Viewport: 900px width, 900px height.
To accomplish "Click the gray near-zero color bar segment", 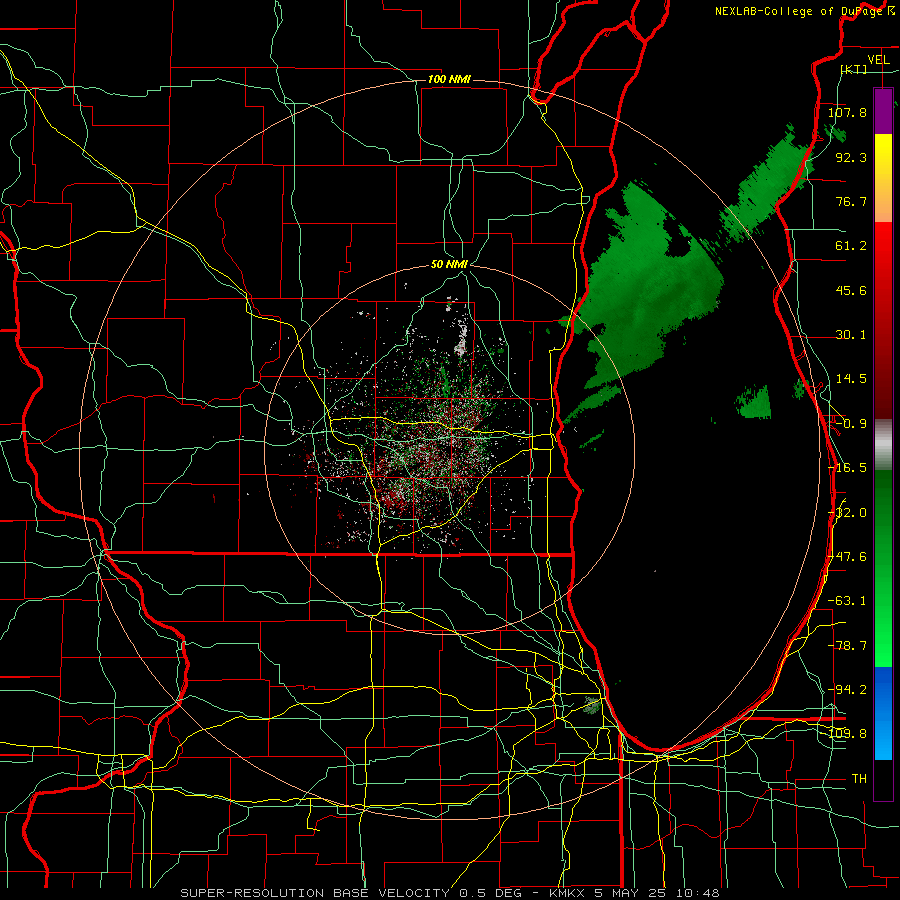I will tap(883, 445).
